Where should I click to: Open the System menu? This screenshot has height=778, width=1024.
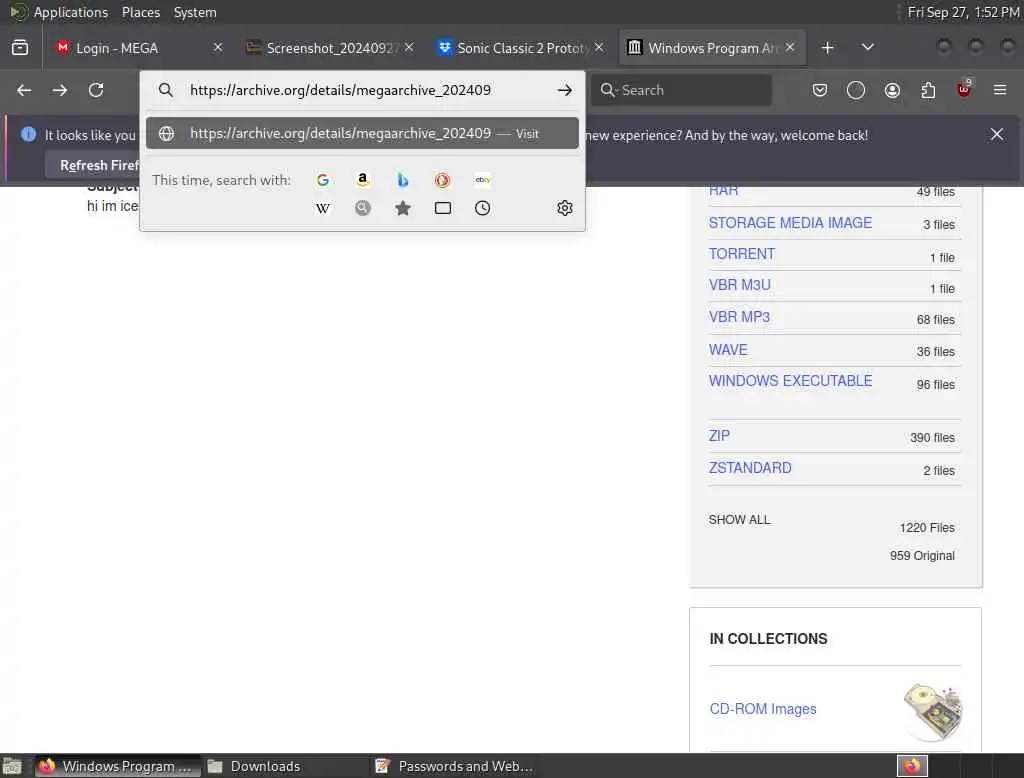coord(195,12)
